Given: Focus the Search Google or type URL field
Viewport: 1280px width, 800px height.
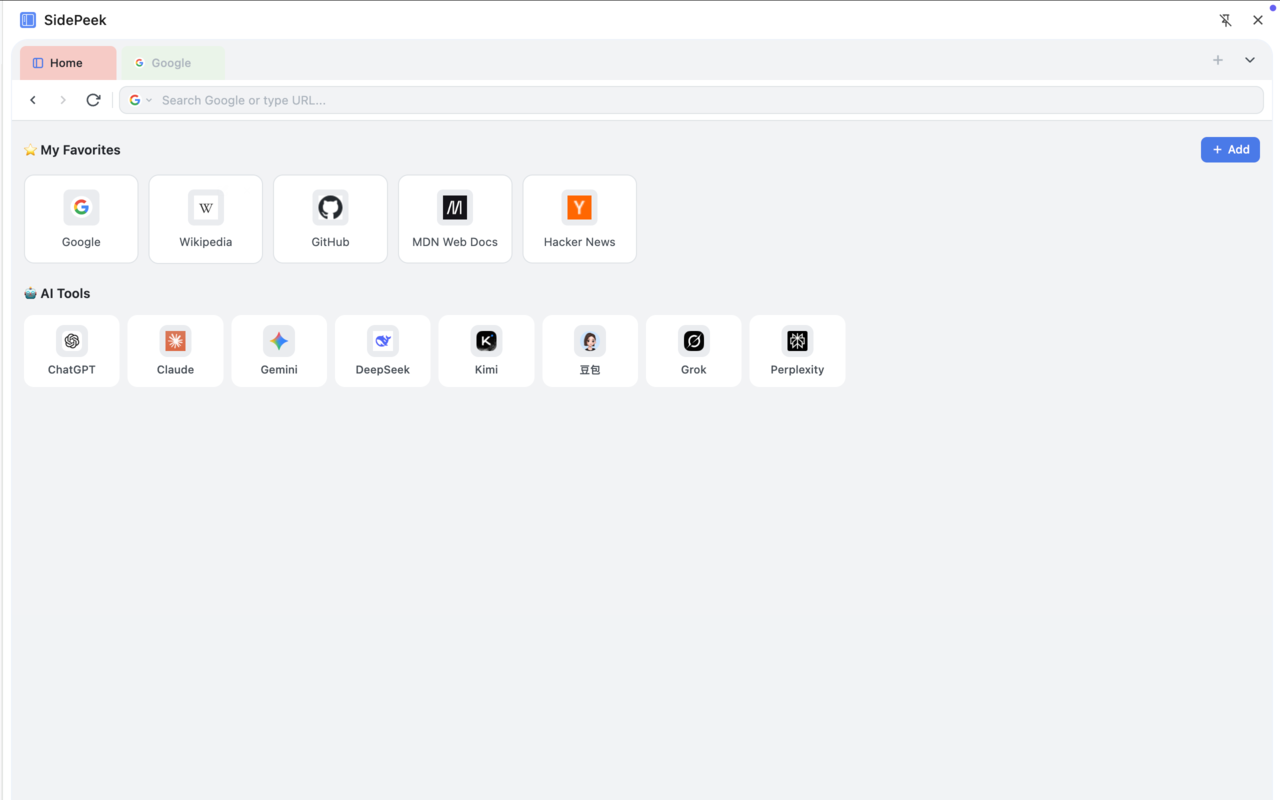Looking at the screenshot, I should coord(691,100).
